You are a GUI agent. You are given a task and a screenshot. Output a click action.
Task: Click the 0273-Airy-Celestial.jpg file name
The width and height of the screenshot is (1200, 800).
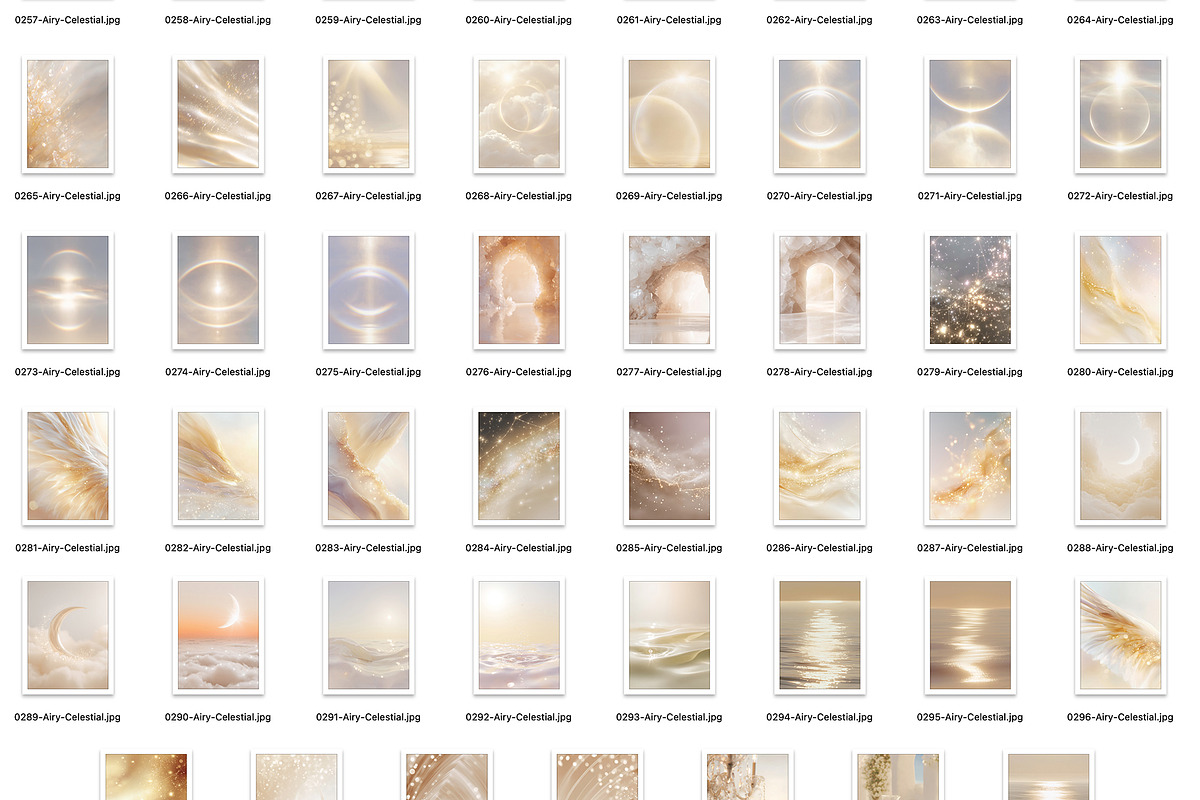[x=68, y=372]
